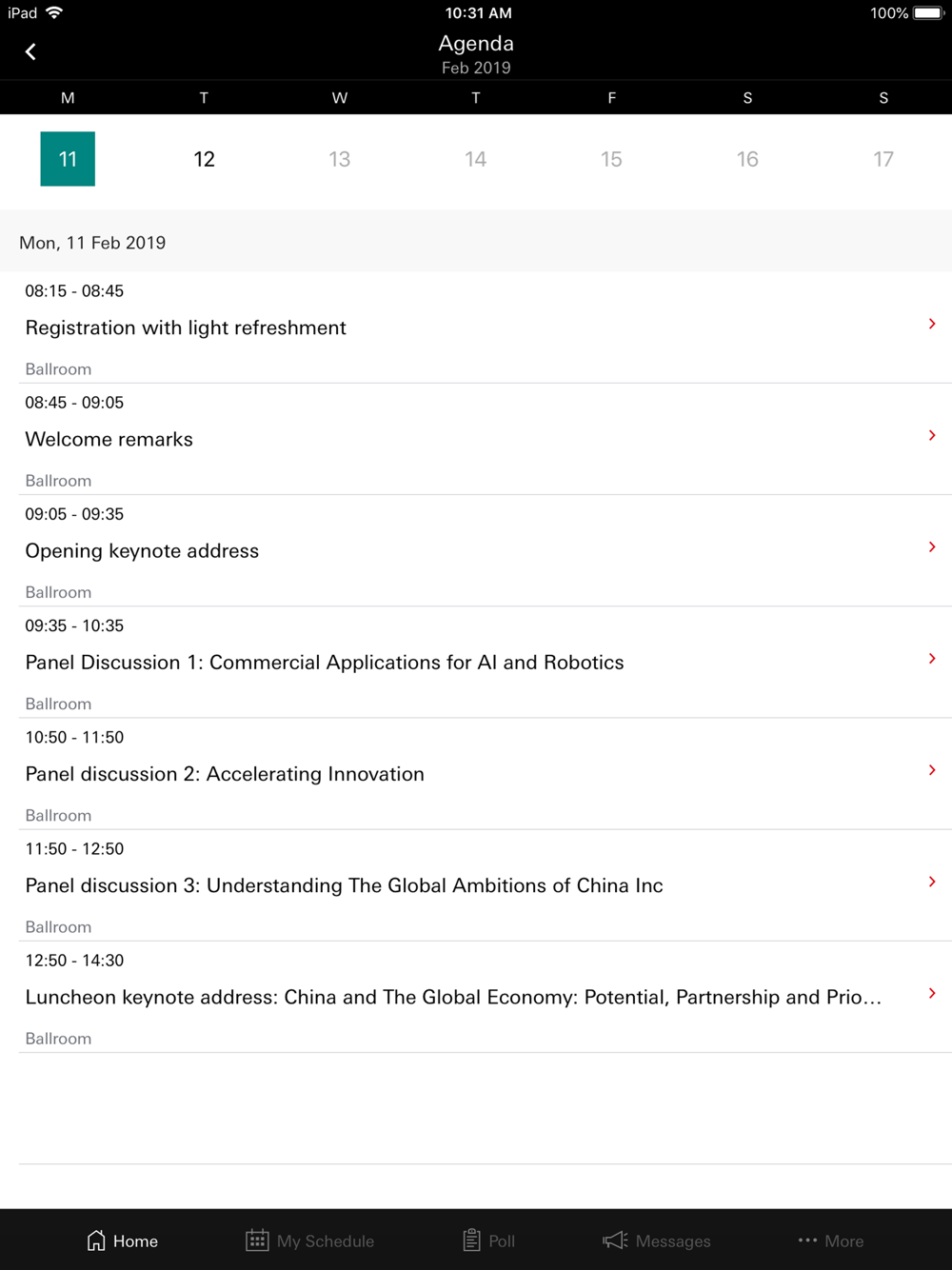The height and width of the screenshot is (1270, 952).
Task: Expand Registration with light refreshment chevron
Action: (x=932, y=324)
